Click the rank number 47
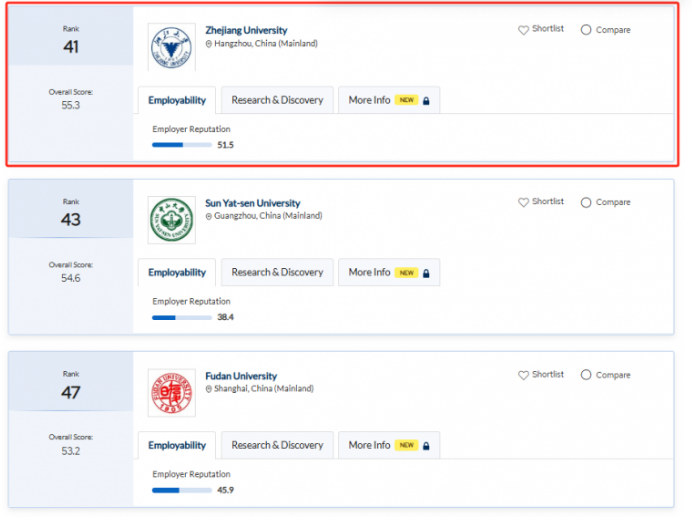Image resolution: width=692 pixels, height=526 pixels. tap(71, 393)
